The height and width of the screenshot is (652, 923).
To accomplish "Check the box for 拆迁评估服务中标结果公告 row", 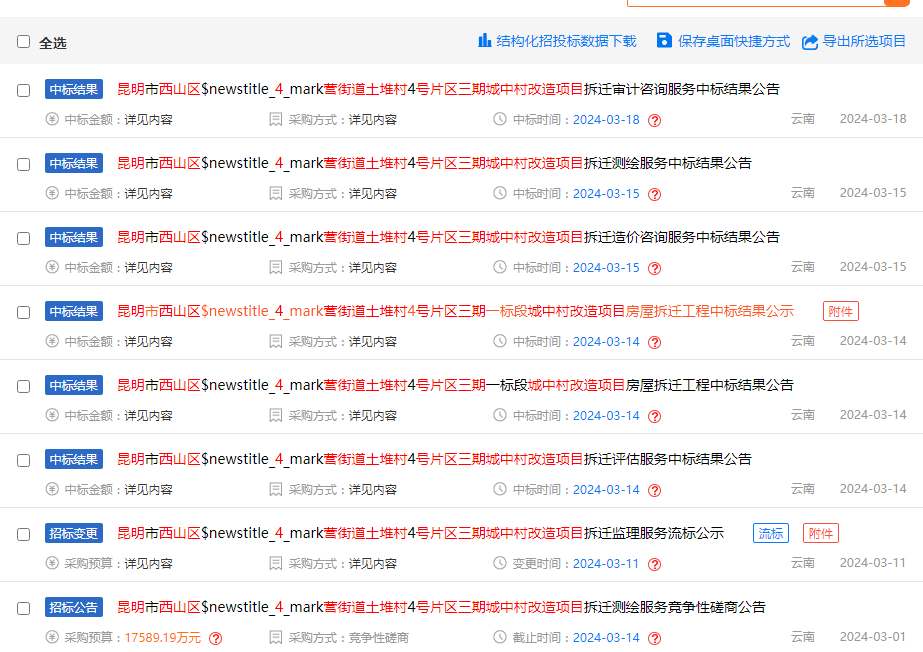I will pyautogui.click(x=24, y=460).
